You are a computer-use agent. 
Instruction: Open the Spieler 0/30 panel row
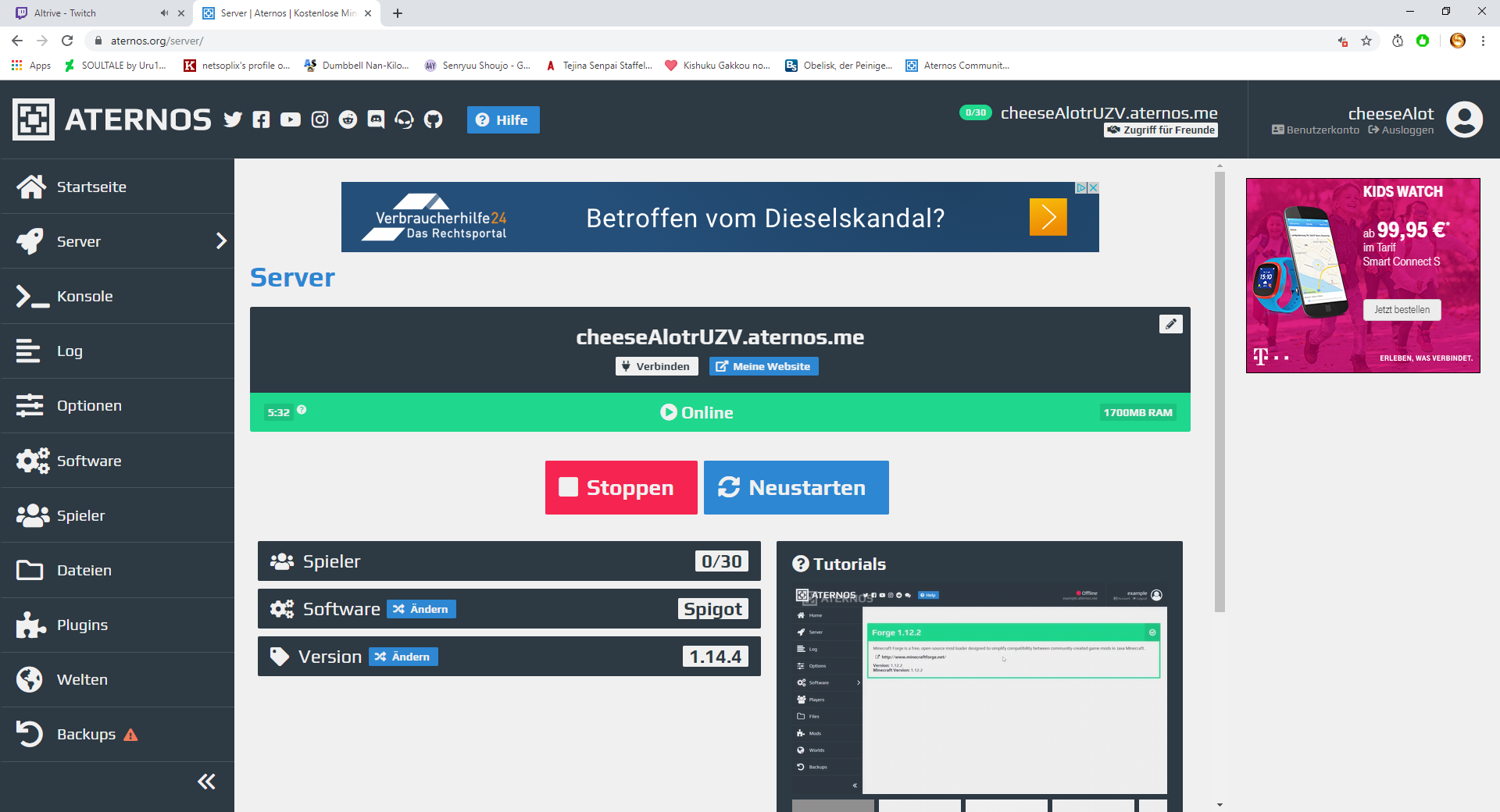(x=509, y=561)
